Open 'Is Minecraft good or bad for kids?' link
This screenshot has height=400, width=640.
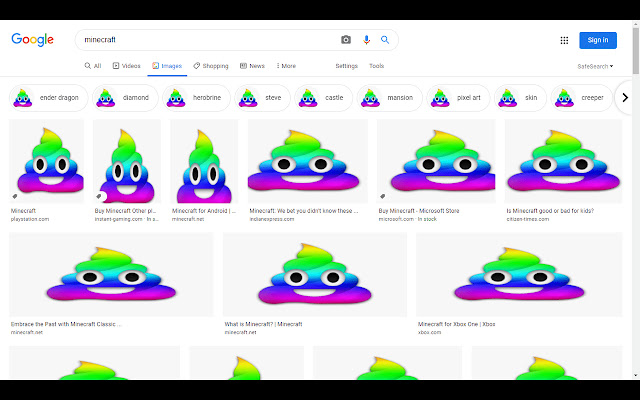pyautogui.click(x=550, y=211)
